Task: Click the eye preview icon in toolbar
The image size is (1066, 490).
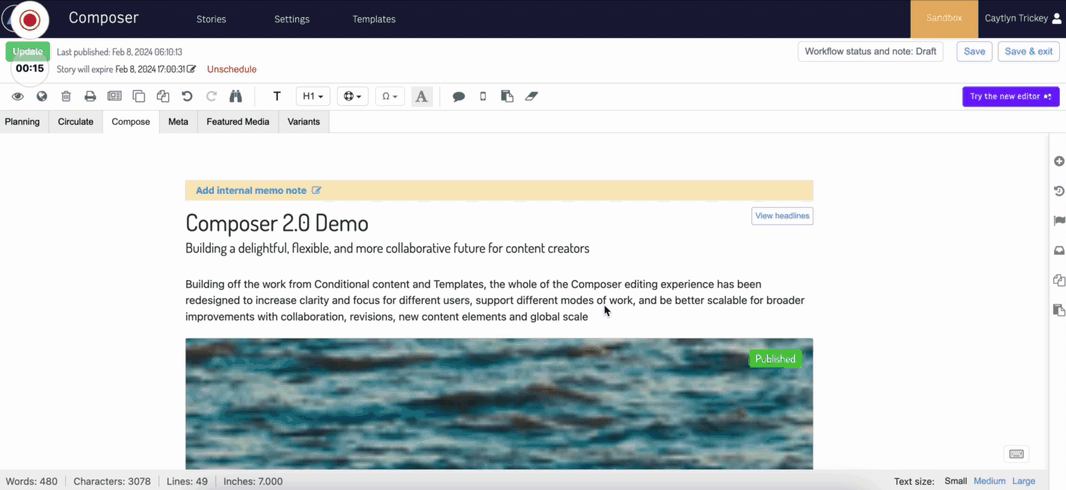Action: click(x=18, y=97)
